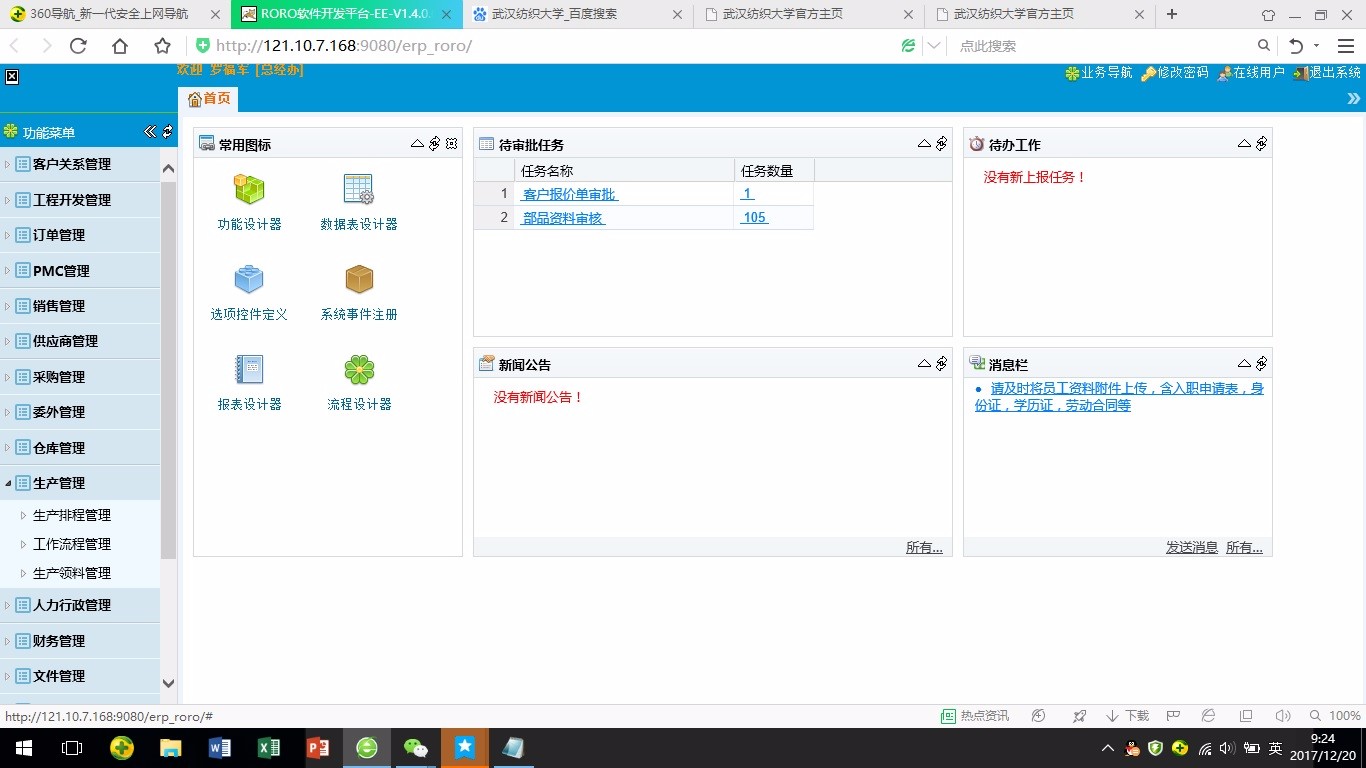Refresh the 功能菜单 sidebar icon
The height and width of the screenshot is (768, 1366).
(167, 132)
